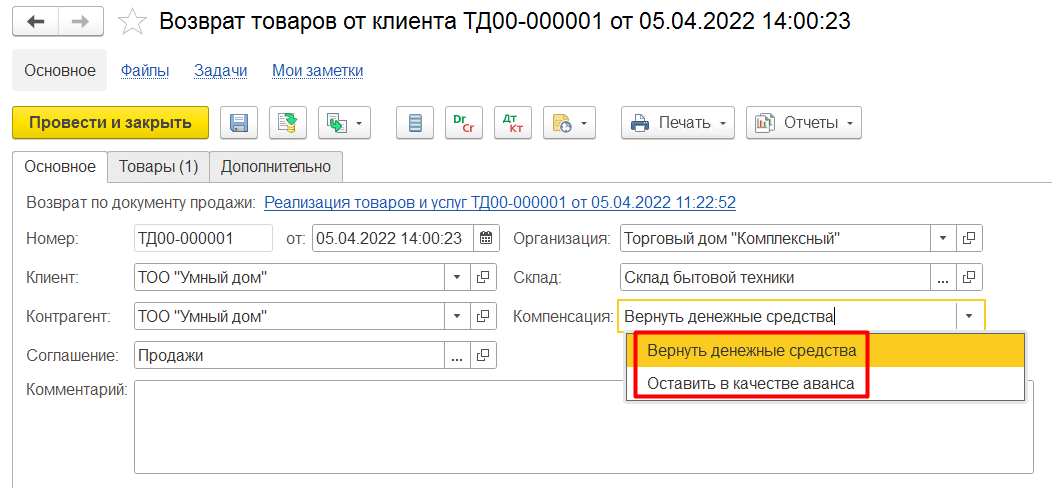Click the post document icon
Screen dimensions: 1052x488
[x=288, y=123]
